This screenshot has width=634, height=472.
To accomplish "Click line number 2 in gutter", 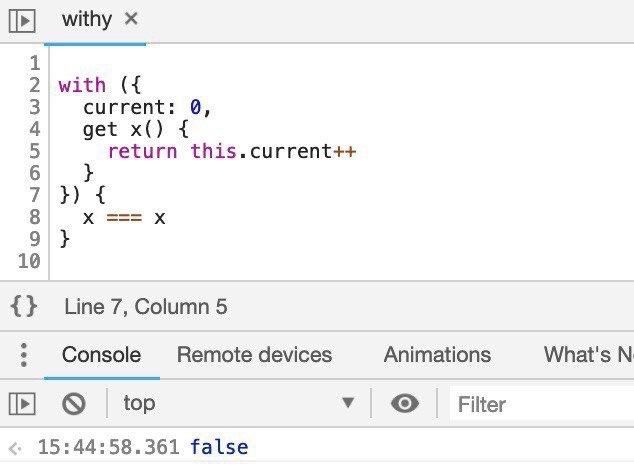I will (x=33, y=85).
